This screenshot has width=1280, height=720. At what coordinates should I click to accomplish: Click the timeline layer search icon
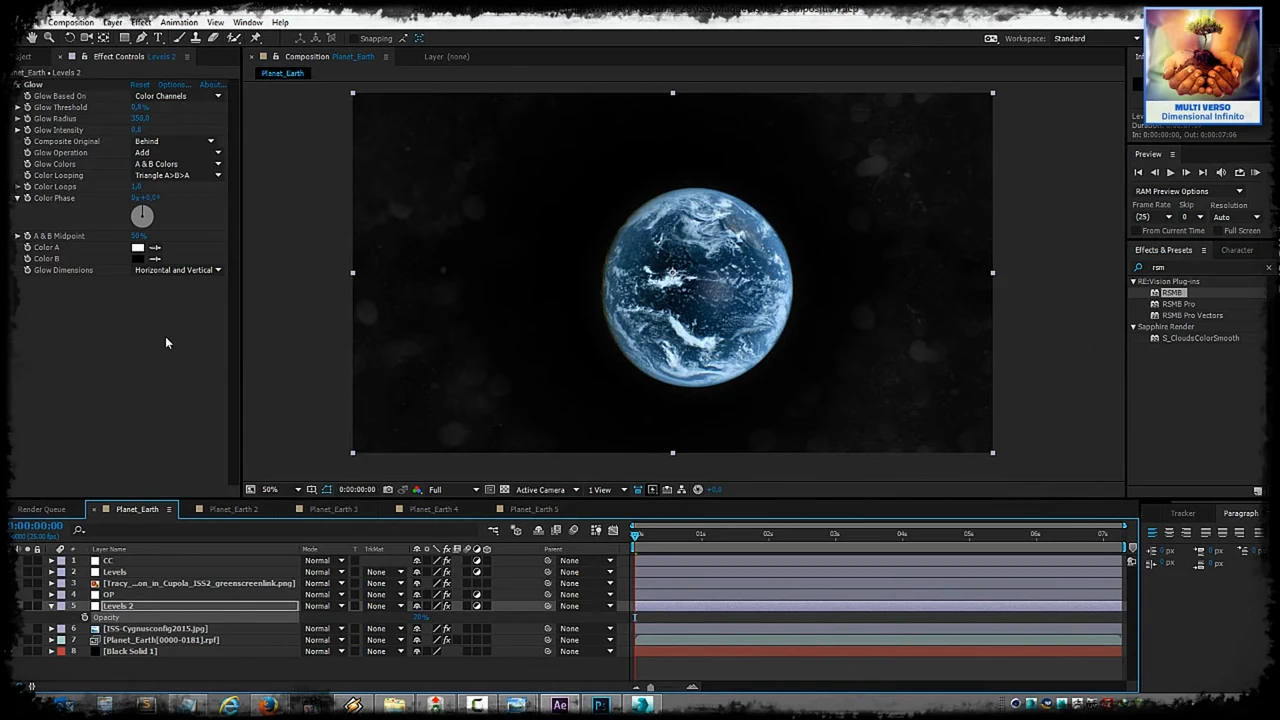pos(79,529)
